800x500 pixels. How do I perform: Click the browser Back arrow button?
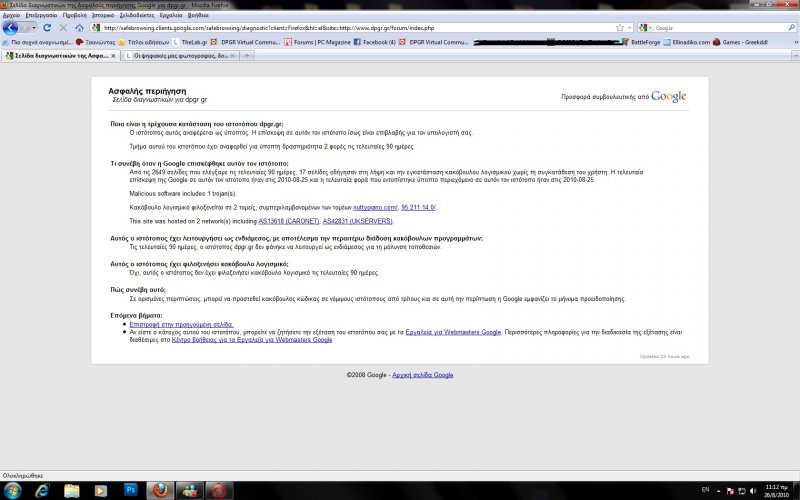coord(10,28)
